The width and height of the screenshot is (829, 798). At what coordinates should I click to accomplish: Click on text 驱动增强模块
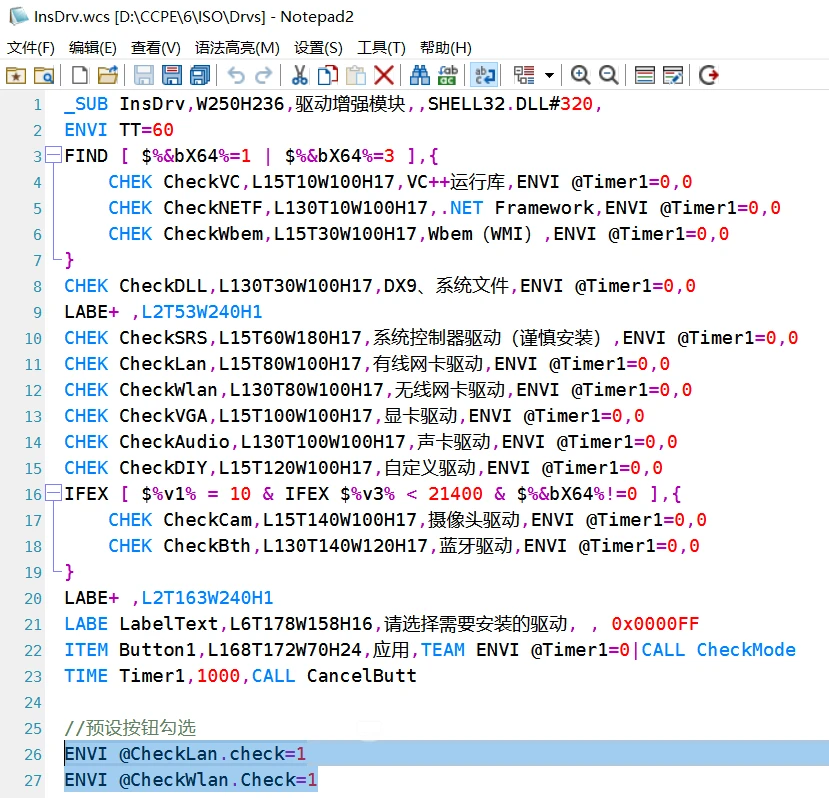click(350, 104)
